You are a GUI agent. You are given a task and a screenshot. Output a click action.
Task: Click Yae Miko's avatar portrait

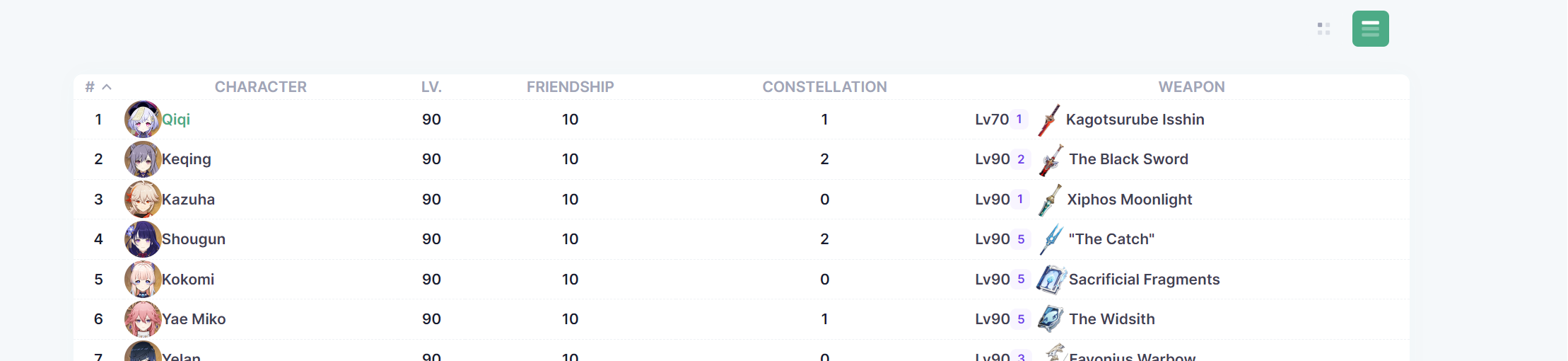[x=142, y=319]
